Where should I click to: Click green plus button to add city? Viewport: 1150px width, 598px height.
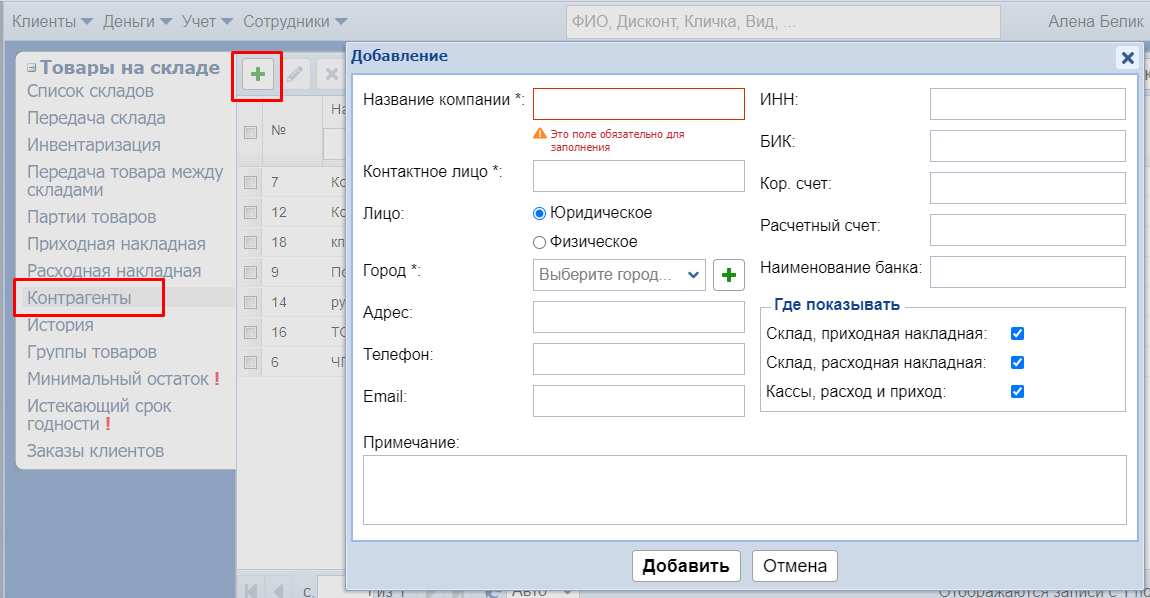coord(729,275)
